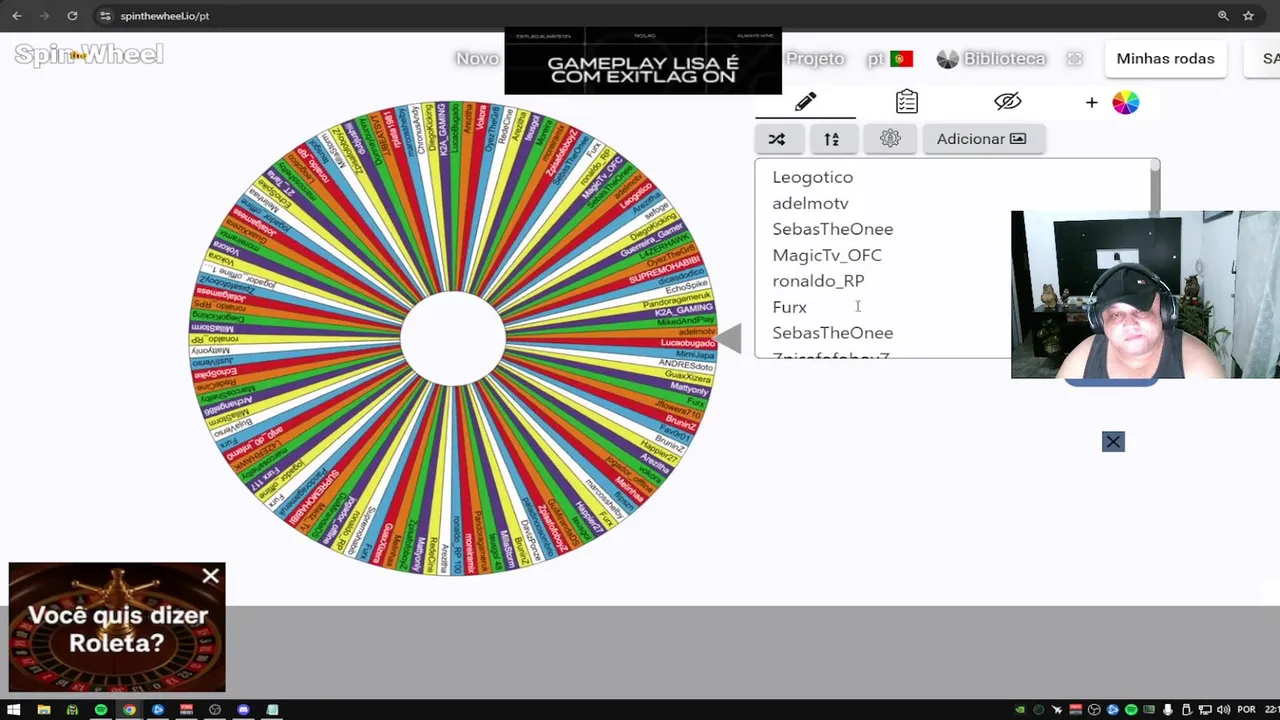Sort entries alphabetically with A-Z button
Image resolution: width=1280 pixels, height=720 pixels.
click(832, 139)
